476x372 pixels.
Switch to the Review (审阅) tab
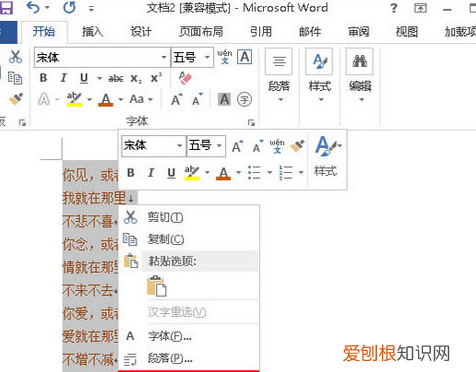click(359, 32)
